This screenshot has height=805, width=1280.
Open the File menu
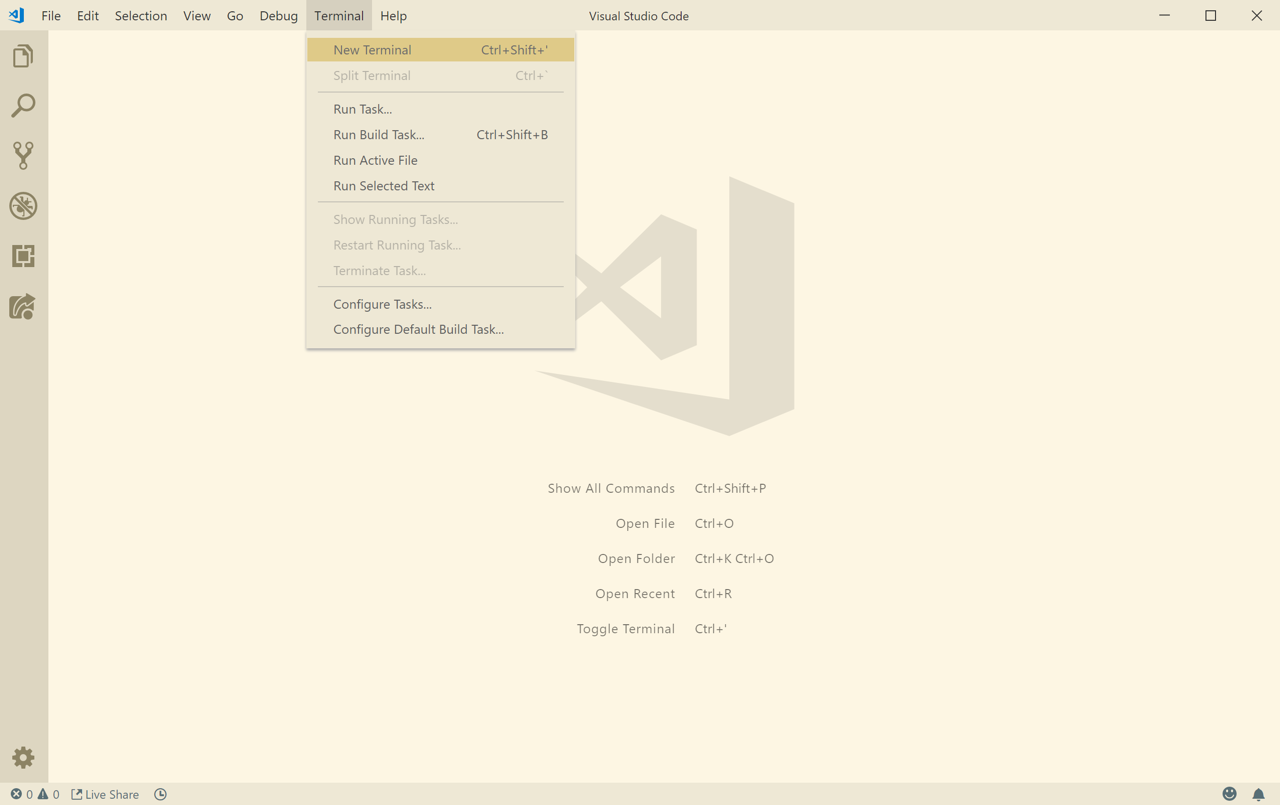[x=51, y=16]
